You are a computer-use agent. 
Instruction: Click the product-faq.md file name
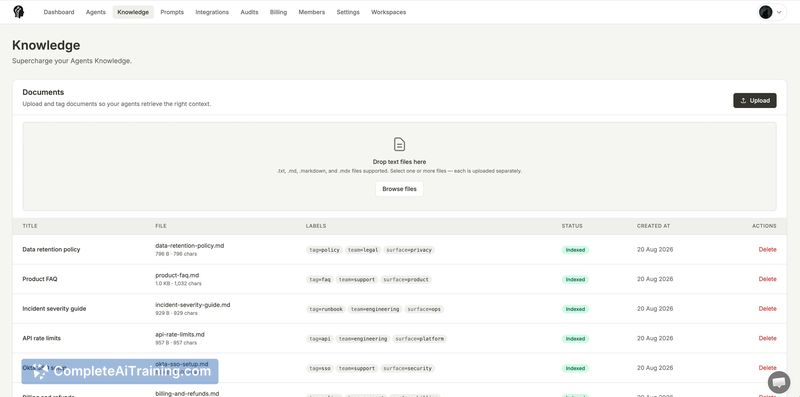tap(177, 275)
